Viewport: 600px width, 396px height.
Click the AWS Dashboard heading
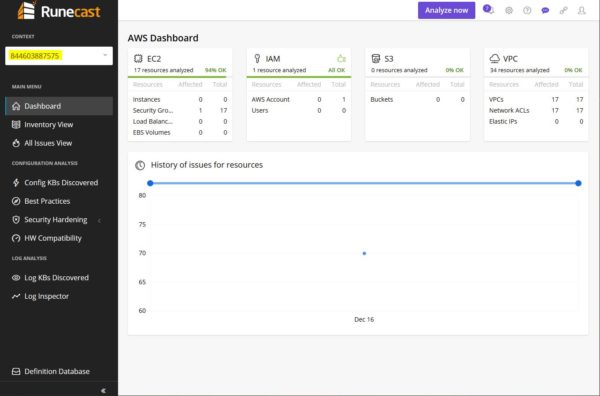(x=163, y=38)
